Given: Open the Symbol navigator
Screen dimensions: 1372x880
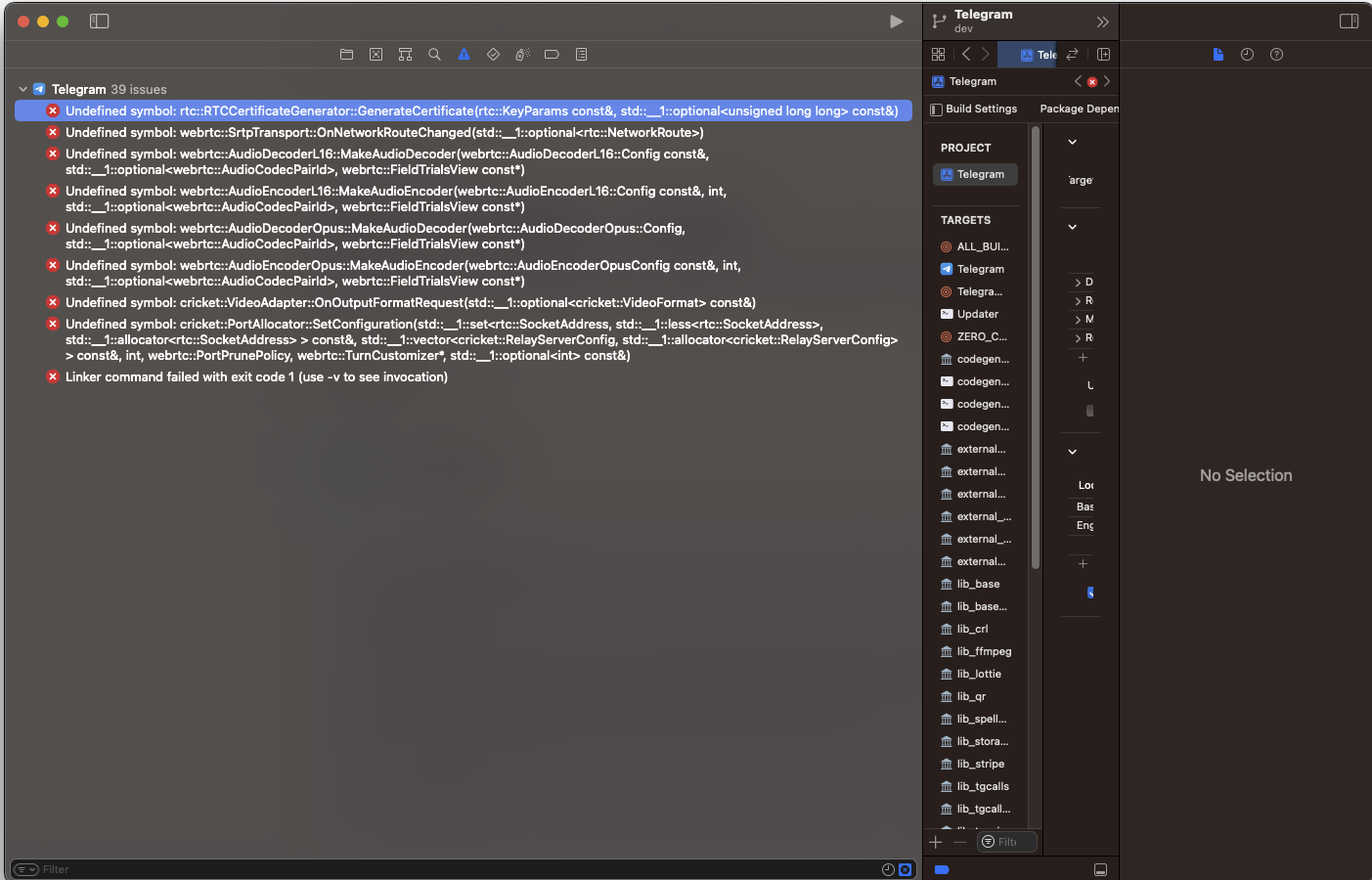Looking at the screenshot, I should point(405,54).
